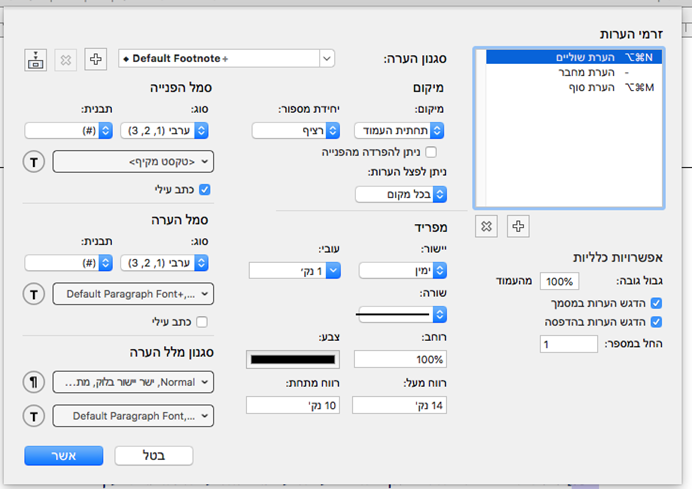The height and width of the screenshot is (489, 692).
Task: Click the import note style icon
Action: pyautogui.click(x=35, y=60)
